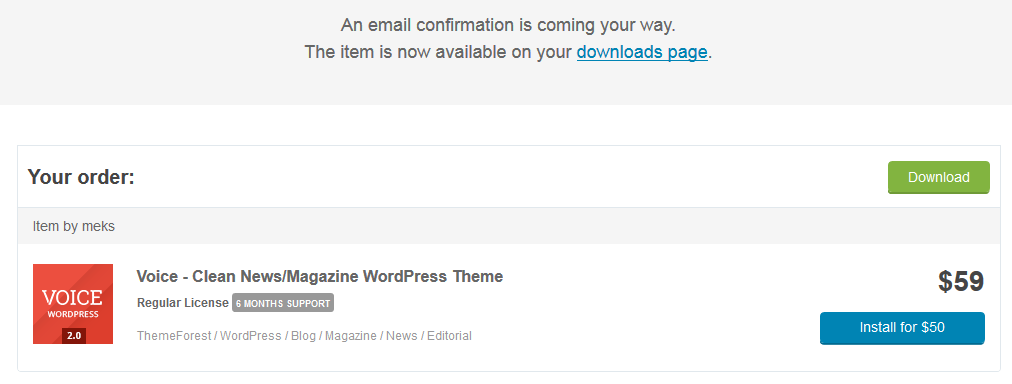The height and width of the screenshot is (384, 1012).
Task: Click the Your order: heading
Action: click(81, 177)
